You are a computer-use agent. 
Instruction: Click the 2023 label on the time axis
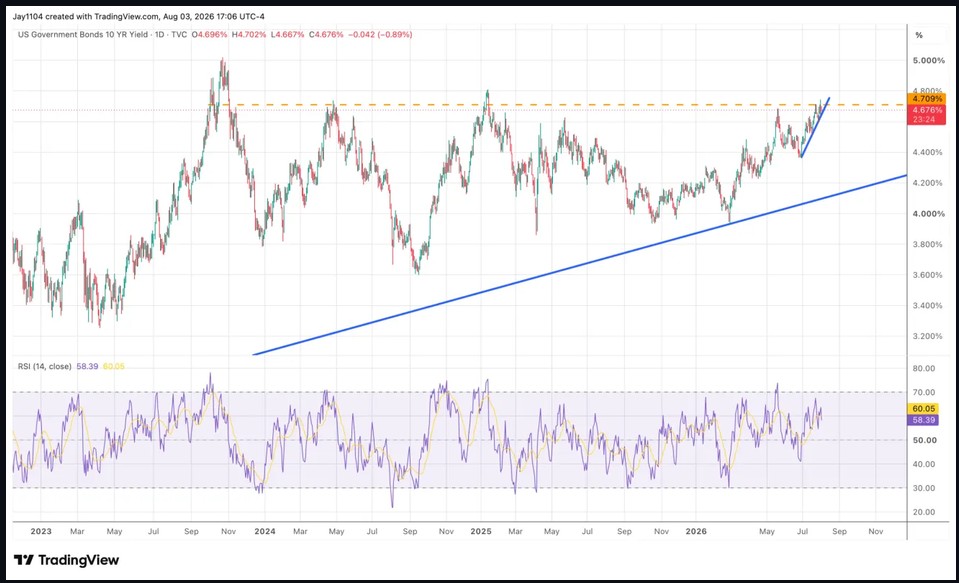click(41, 531)
